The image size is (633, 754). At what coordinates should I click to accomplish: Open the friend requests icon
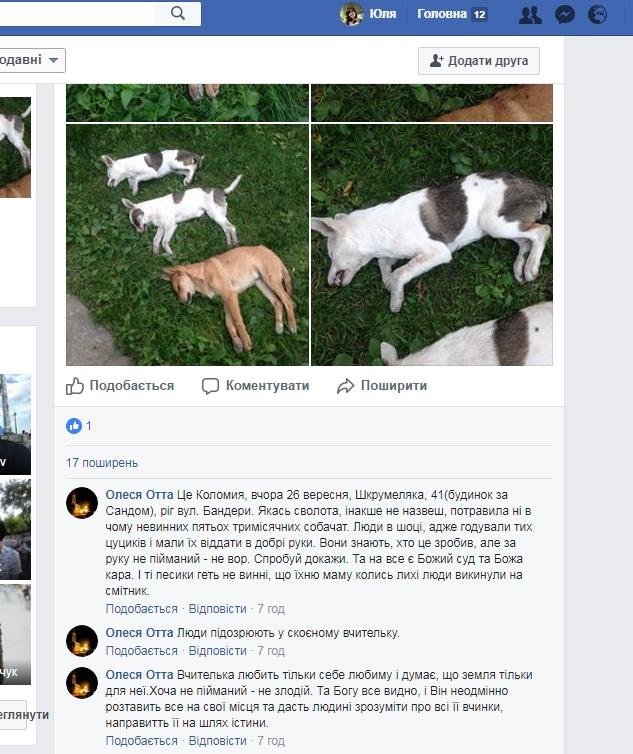[x=530, y=14]
